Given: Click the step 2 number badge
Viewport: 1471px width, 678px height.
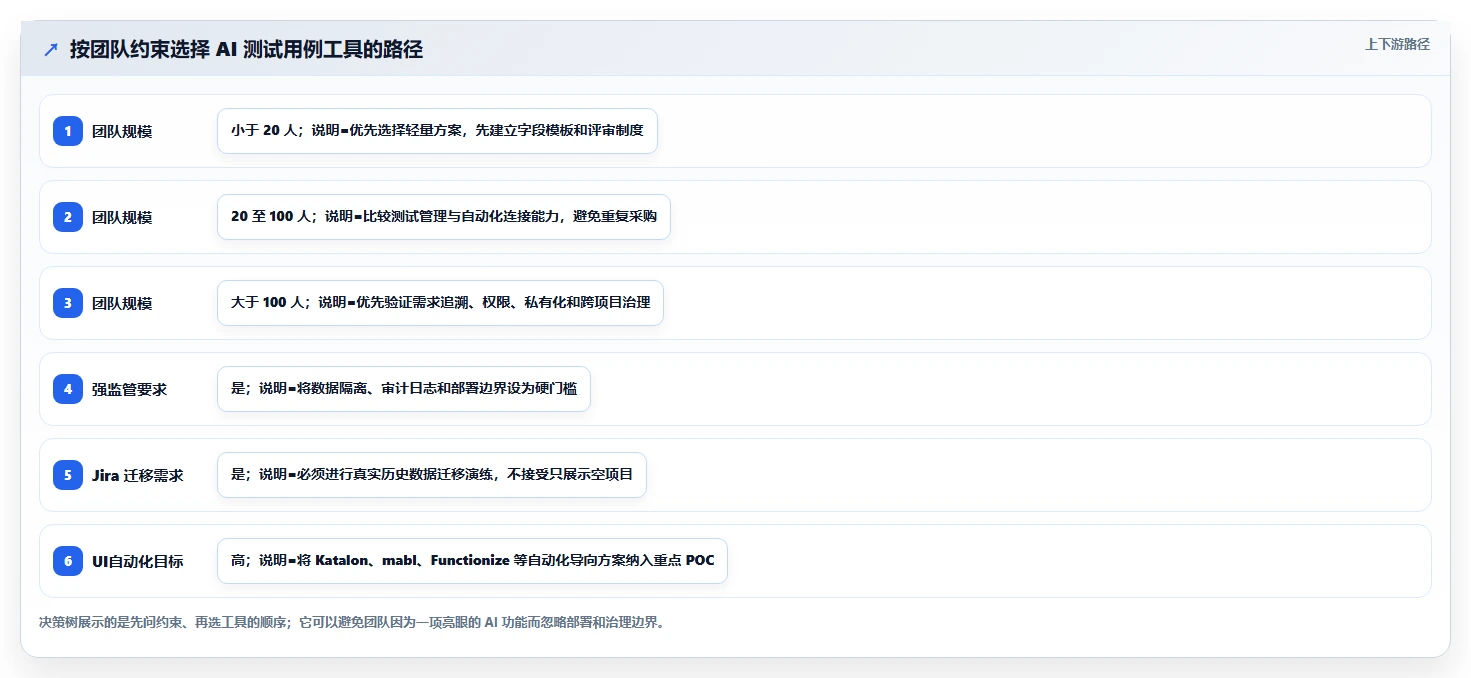Looking at the screenshot, I should pos(68,217).
